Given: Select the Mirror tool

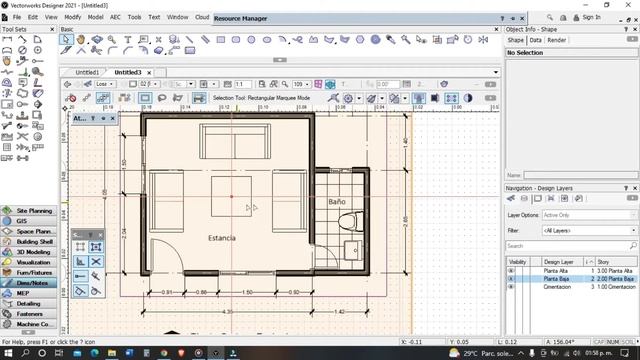Looking at the screenshot, I should (x=483, y=40).
